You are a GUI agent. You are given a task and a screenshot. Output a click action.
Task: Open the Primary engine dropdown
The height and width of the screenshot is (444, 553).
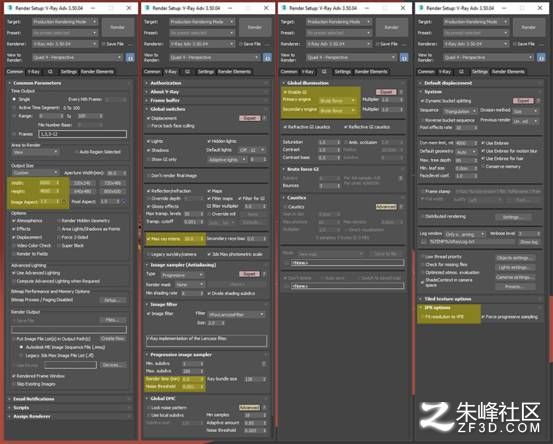338,101
